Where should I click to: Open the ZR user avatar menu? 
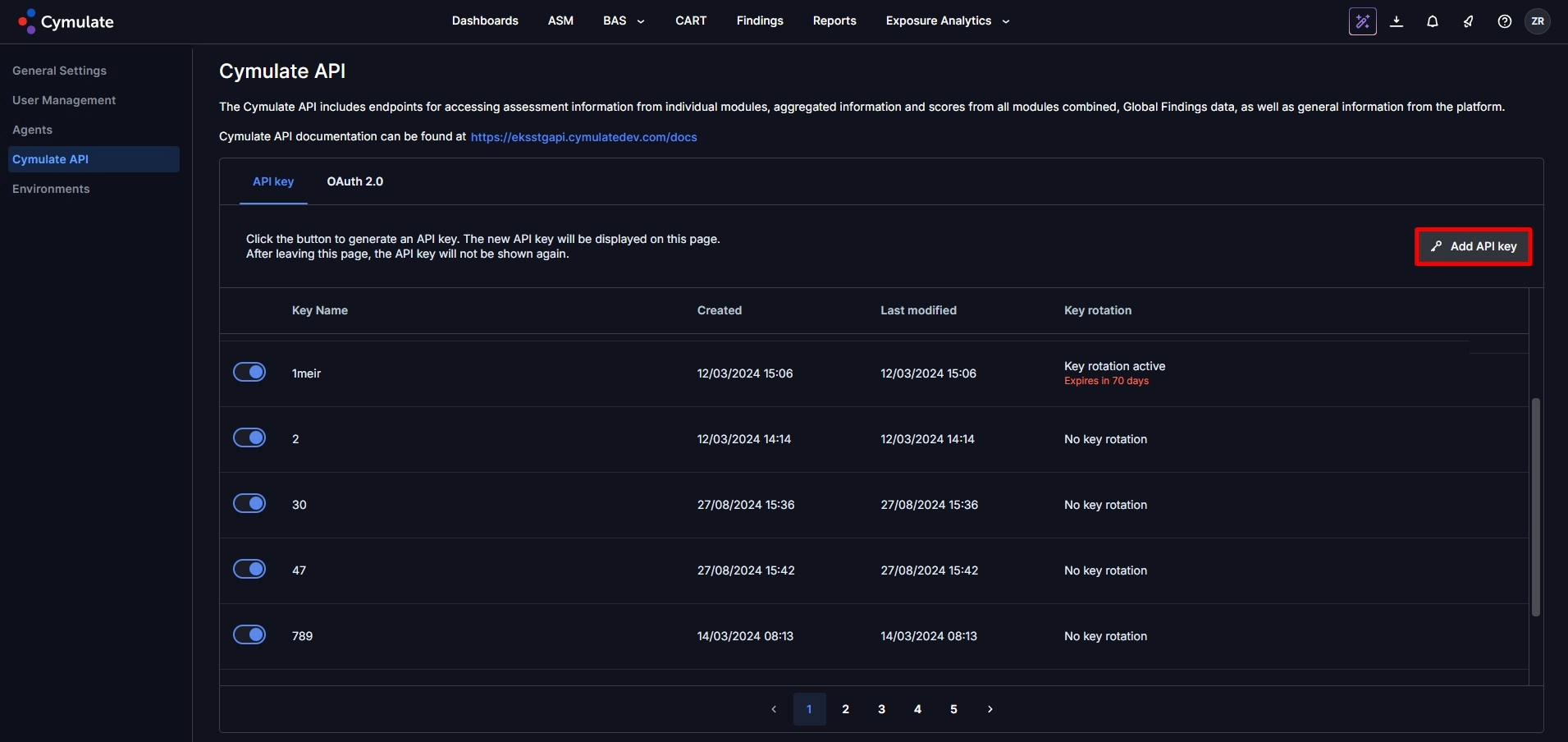tap(1538, 21)
